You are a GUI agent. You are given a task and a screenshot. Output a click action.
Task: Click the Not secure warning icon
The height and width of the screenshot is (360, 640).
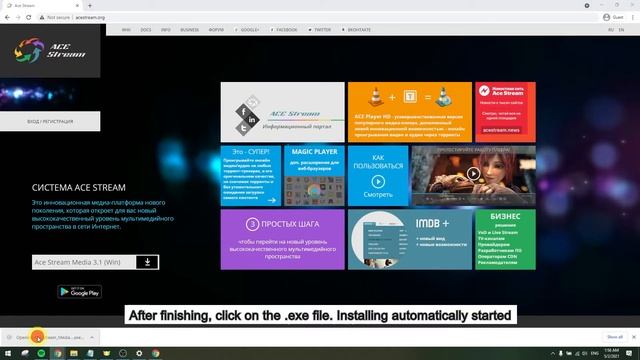click(42, 18)
